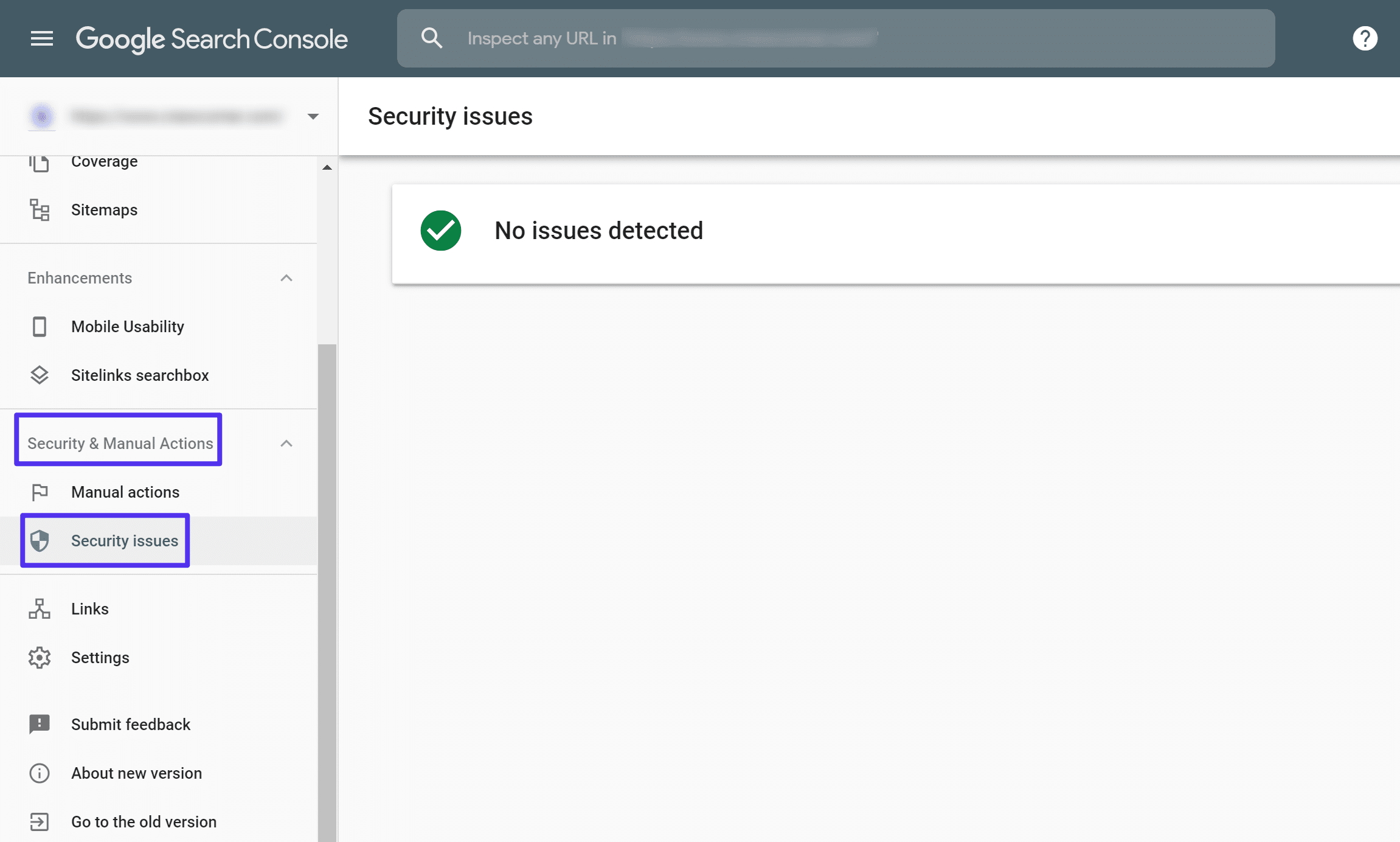Viewport: 1400px width, 842px height.
Task: Click the Manual actions flag icon
Action: 40,492
